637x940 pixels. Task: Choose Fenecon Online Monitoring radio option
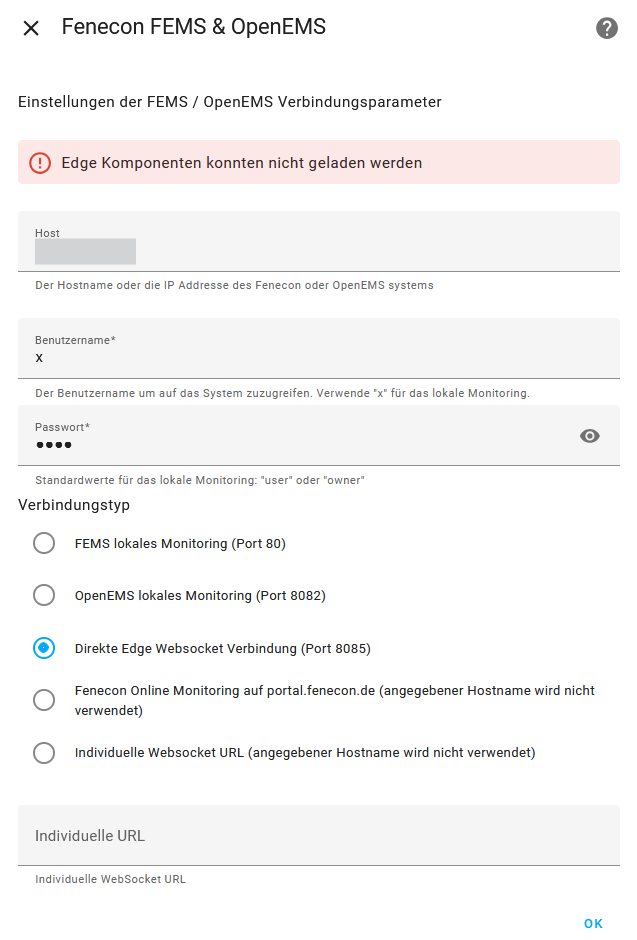pyautogui.click(x=44, y=700)
